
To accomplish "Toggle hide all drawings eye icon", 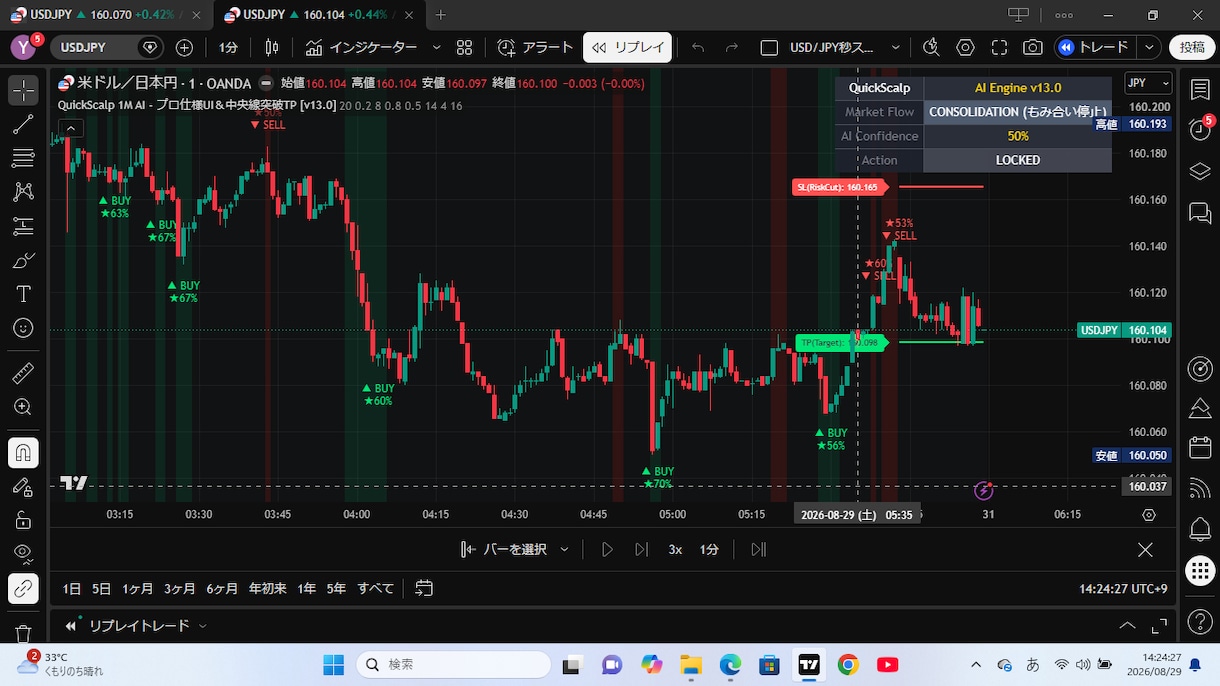I will click(23, 554).
